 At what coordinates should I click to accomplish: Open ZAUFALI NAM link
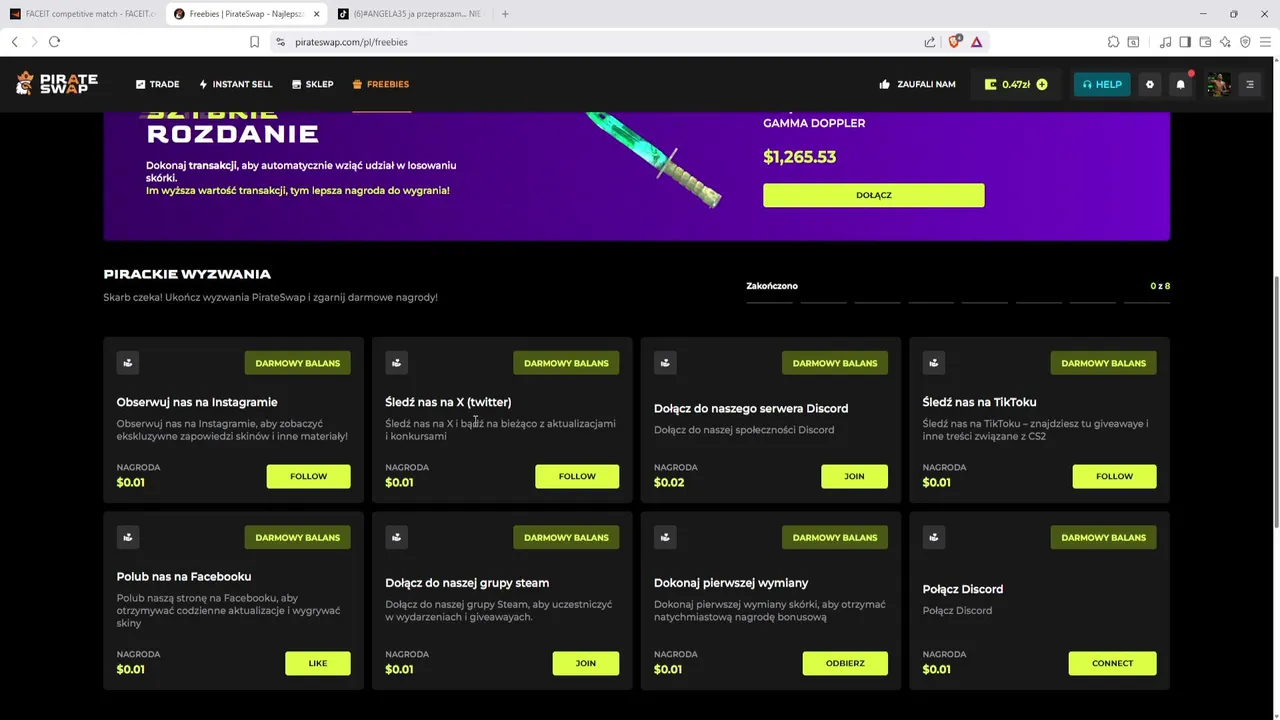(918, 84)
